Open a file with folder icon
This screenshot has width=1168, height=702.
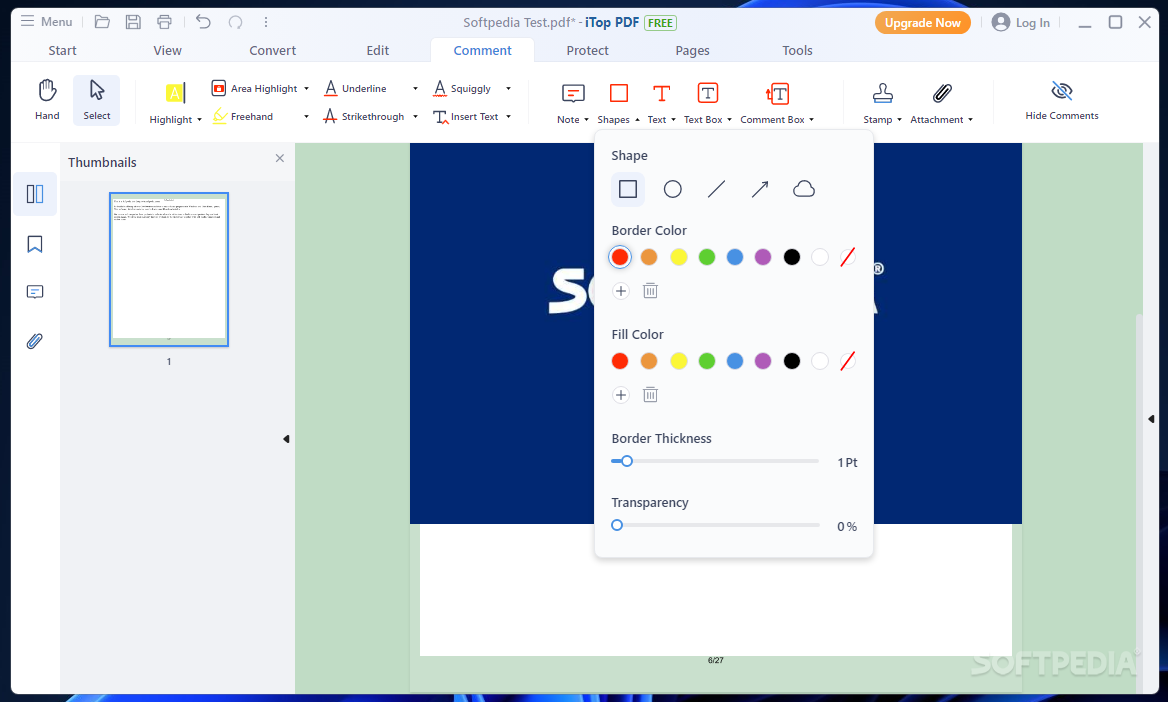pos(102,22)
